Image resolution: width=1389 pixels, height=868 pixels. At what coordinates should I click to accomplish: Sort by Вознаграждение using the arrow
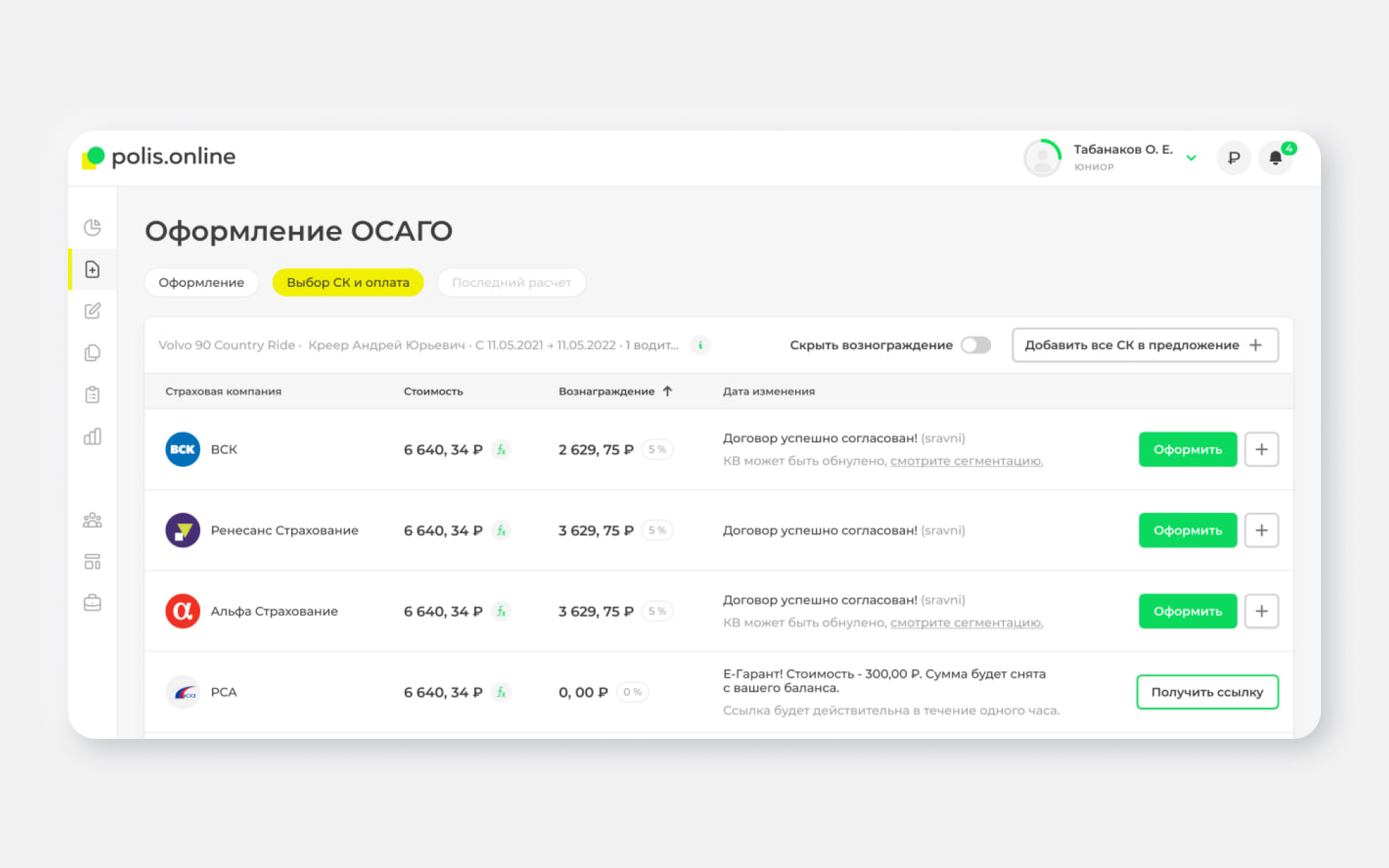pos(667,391)
